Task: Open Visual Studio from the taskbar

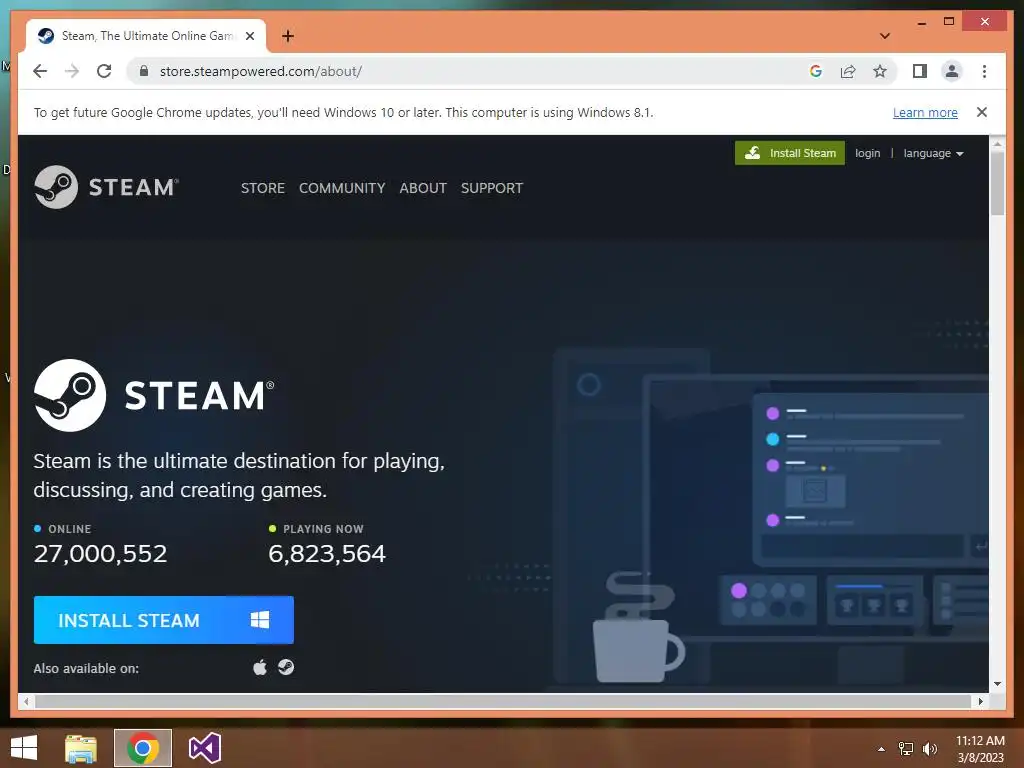Action: 204,748
